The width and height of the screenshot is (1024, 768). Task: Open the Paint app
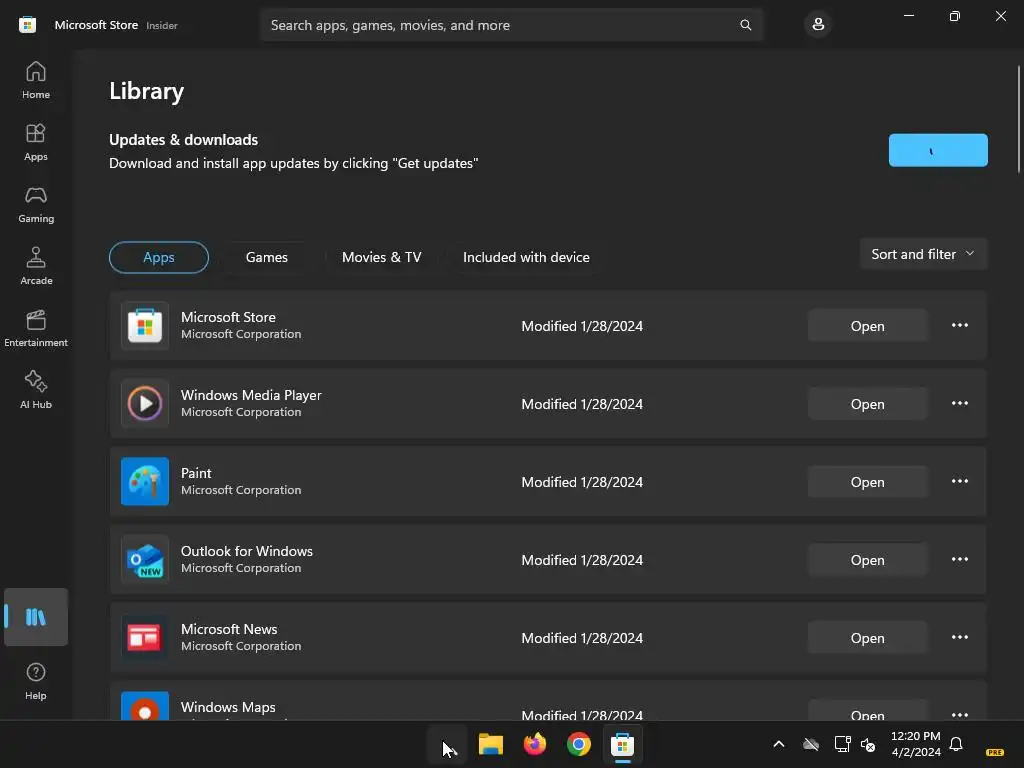(867, 482)
